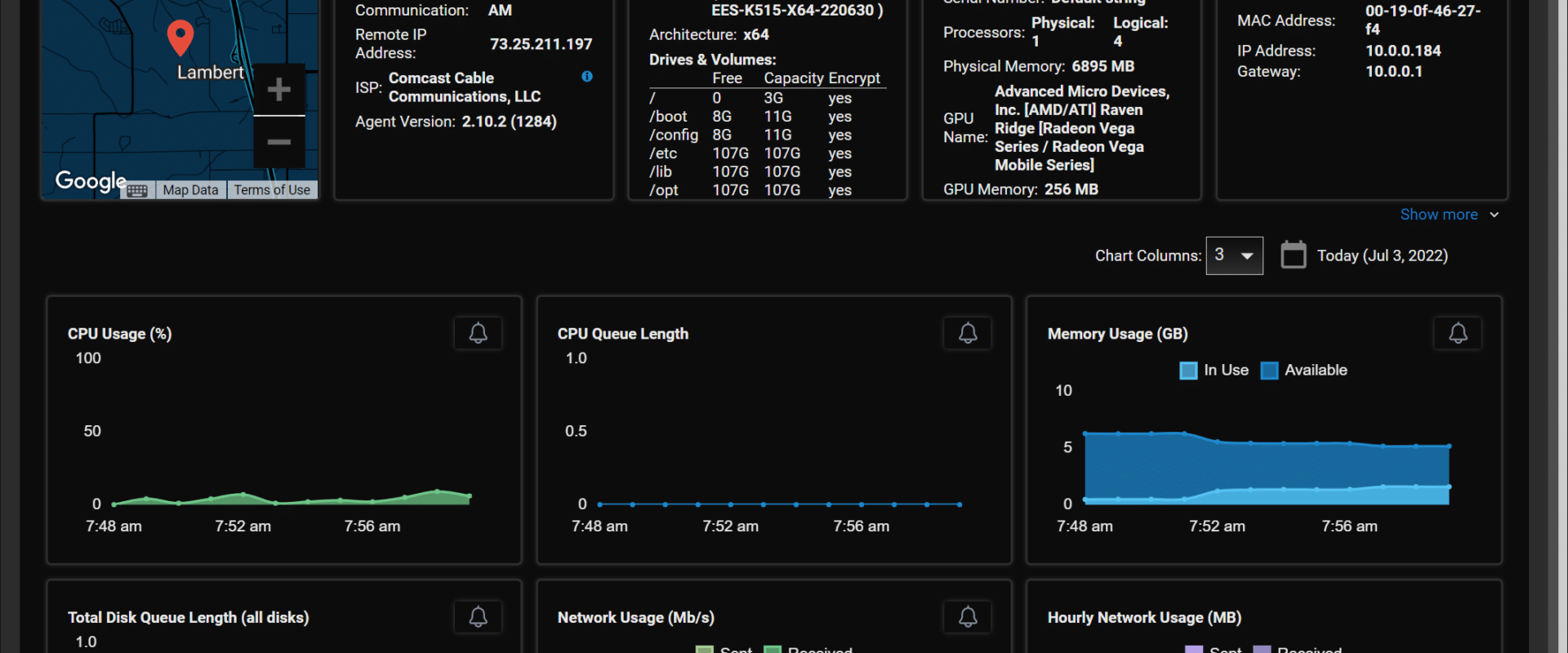1568x653 pixels.
Task: Open map Terms of Use link
Action: [x=272, y=190]
